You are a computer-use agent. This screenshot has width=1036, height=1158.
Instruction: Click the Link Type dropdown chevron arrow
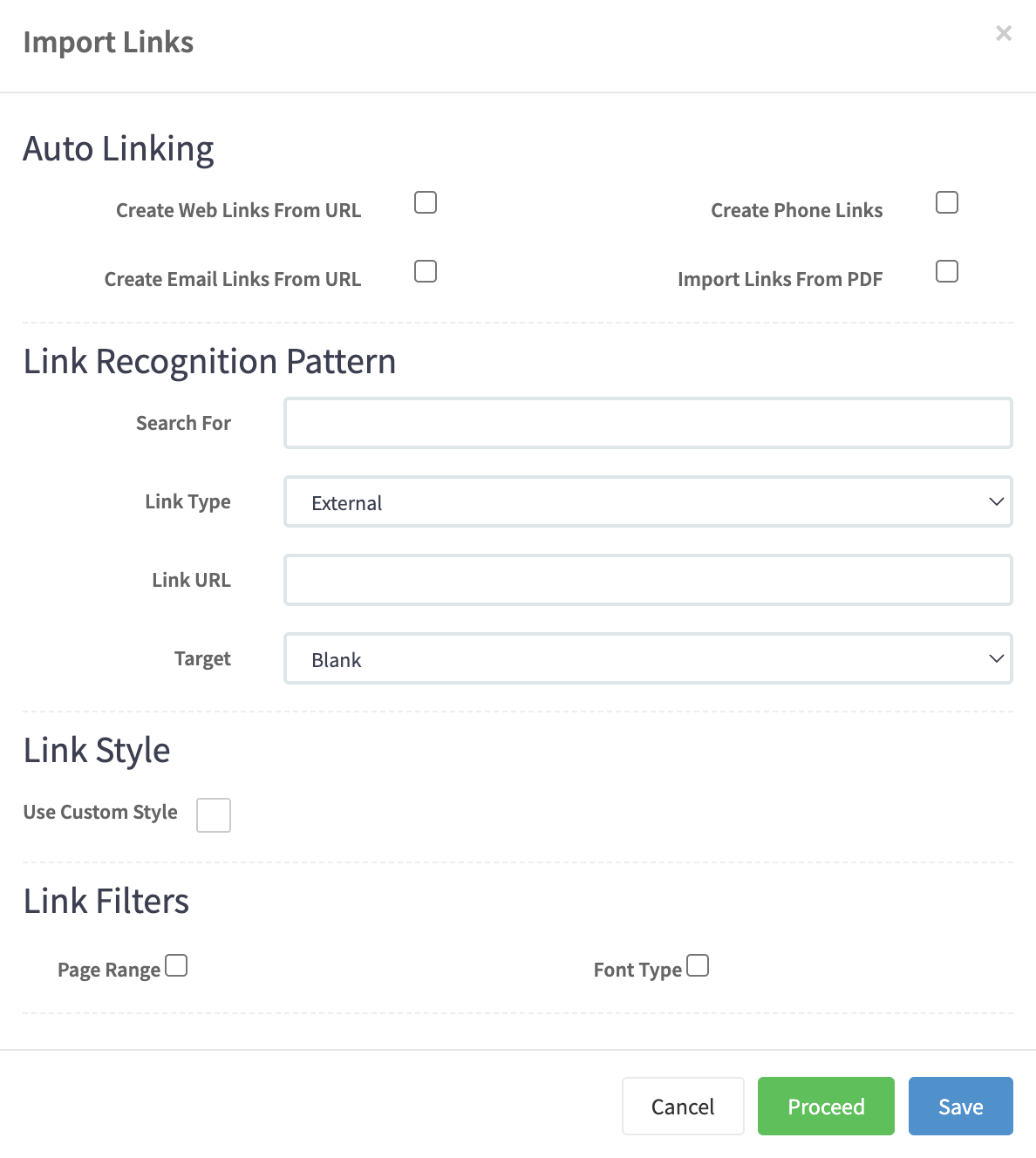click(x=996, y=501)
